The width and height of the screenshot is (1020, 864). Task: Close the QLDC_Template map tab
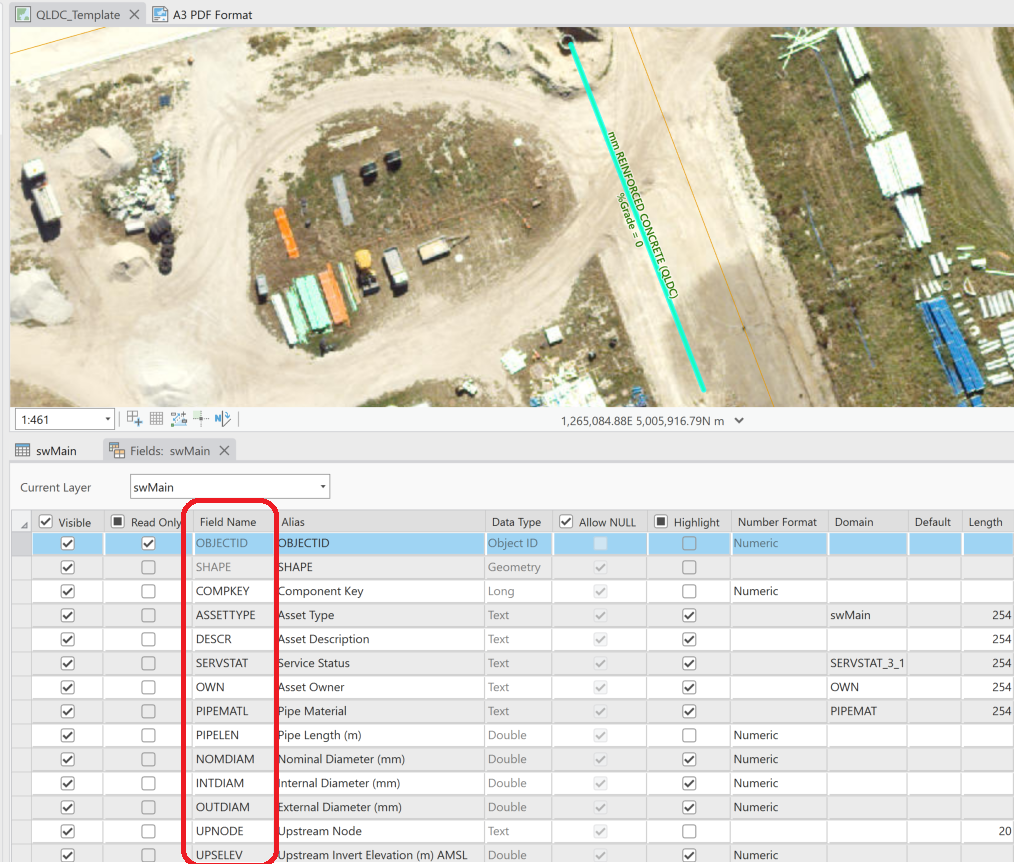pyautogui.click(x=135, y=15)
